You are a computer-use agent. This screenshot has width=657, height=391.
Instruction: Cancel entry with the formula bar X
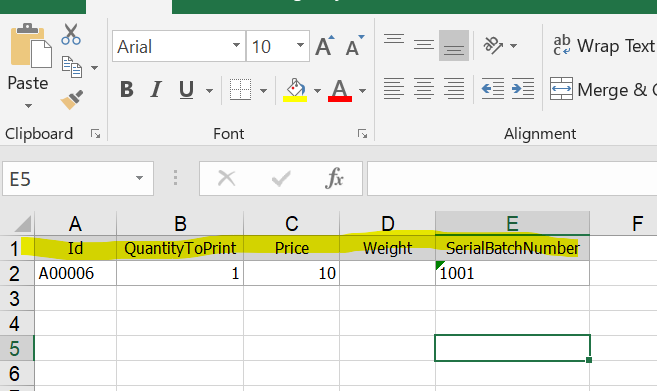click(227, 179)
